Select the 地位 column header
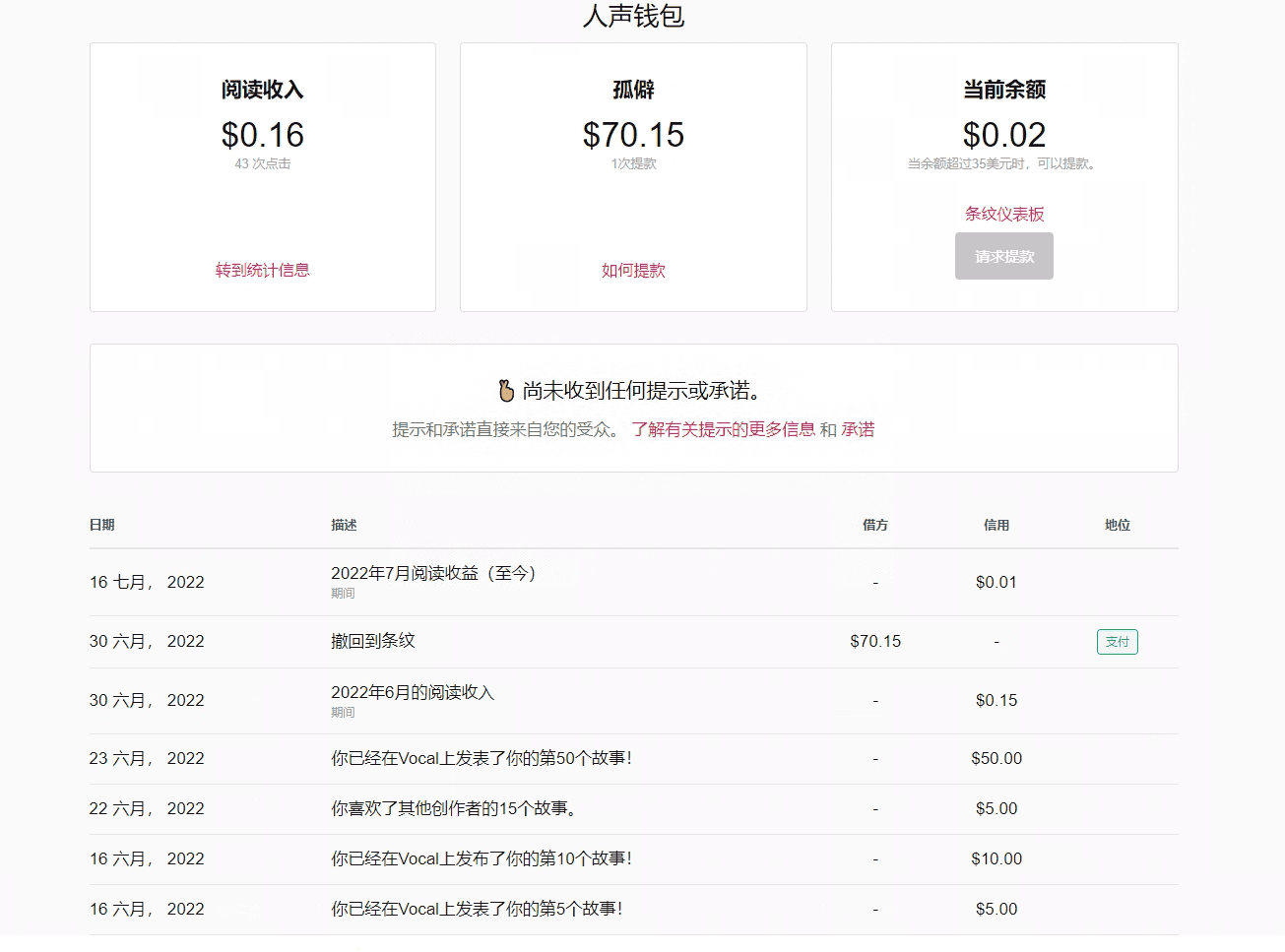Image resolution: width=1285 pixels, height=952 pixels. tap(1117, 525)
